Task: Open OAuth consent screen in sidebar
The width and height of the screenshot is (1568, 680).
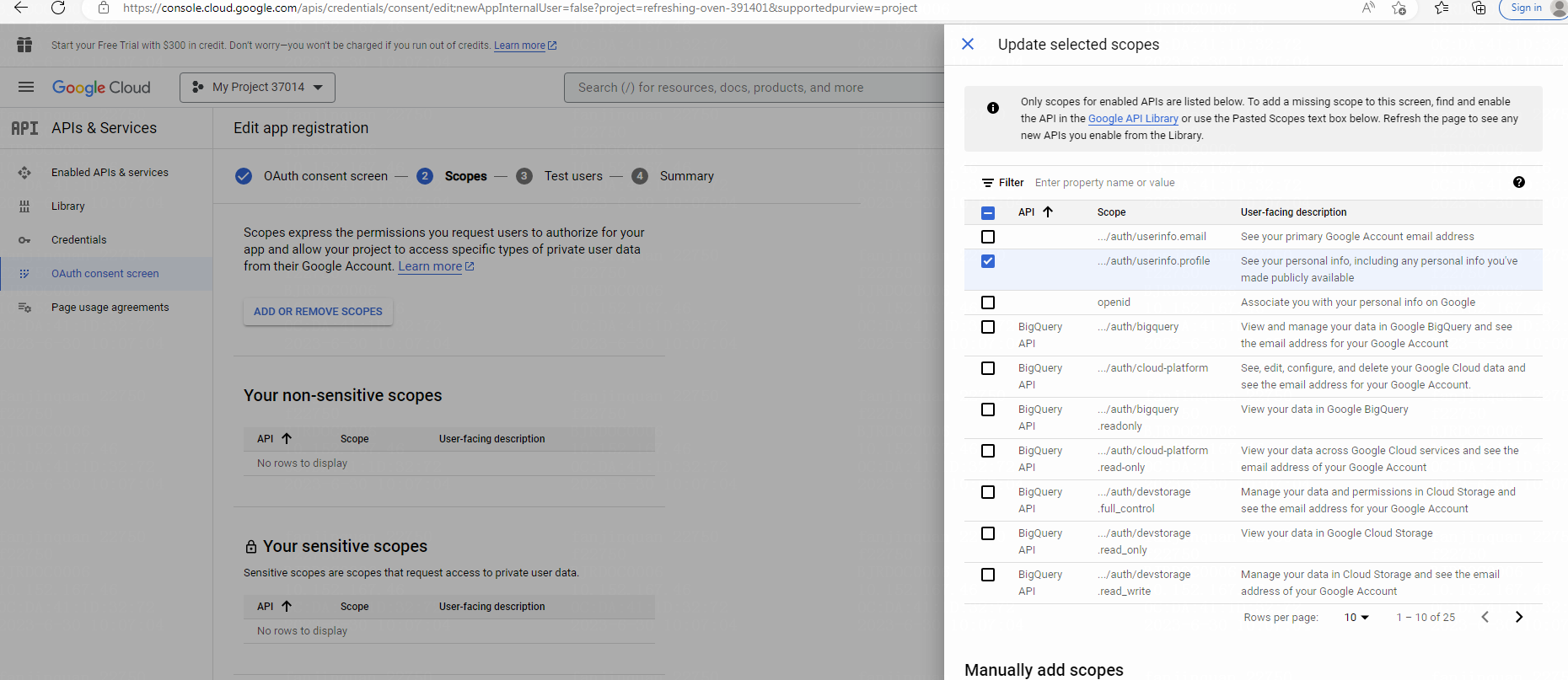Action: coord(105,274)
